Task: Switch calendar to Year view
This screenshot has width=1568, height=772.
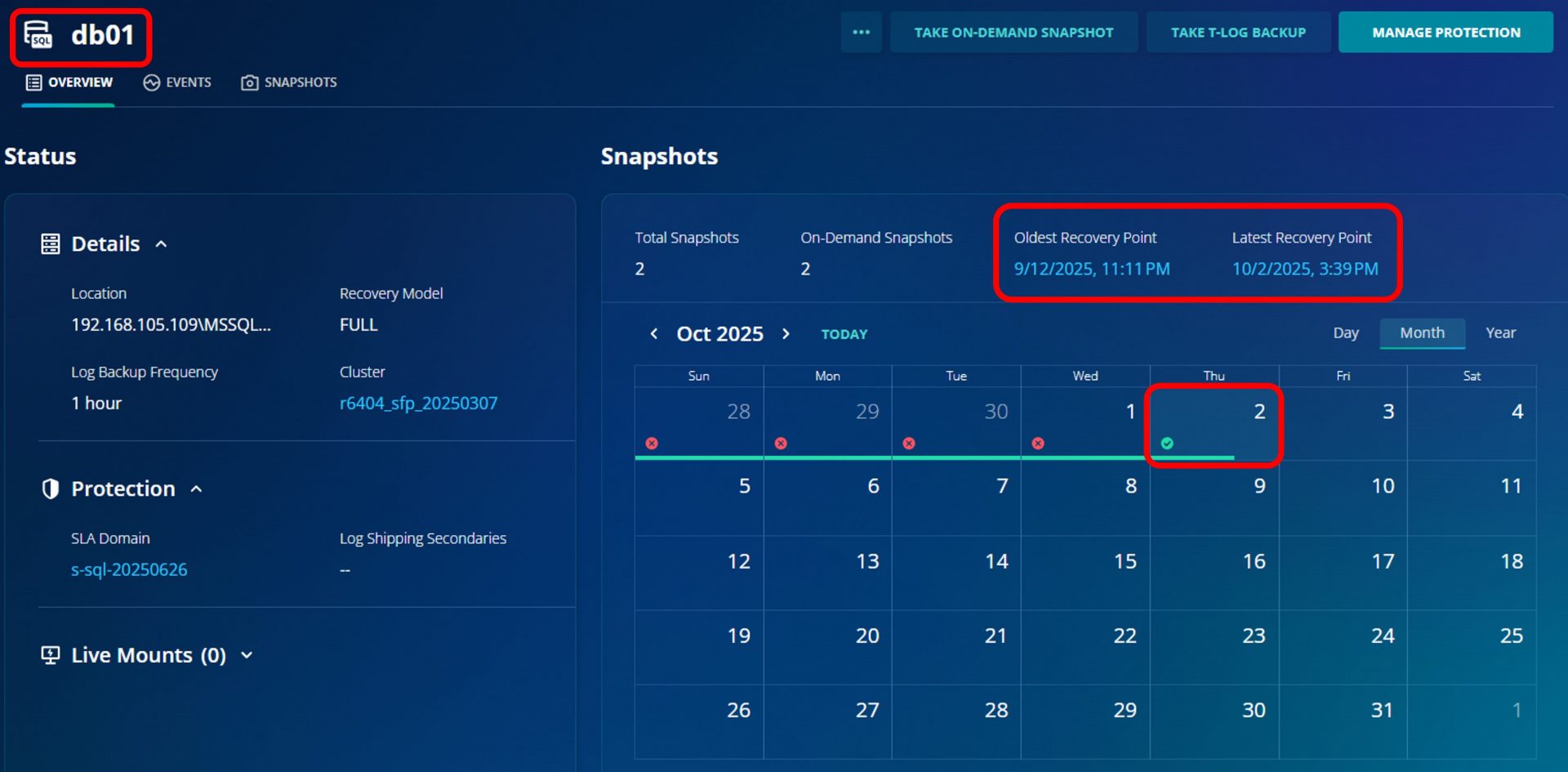Action: point(1500,333)
